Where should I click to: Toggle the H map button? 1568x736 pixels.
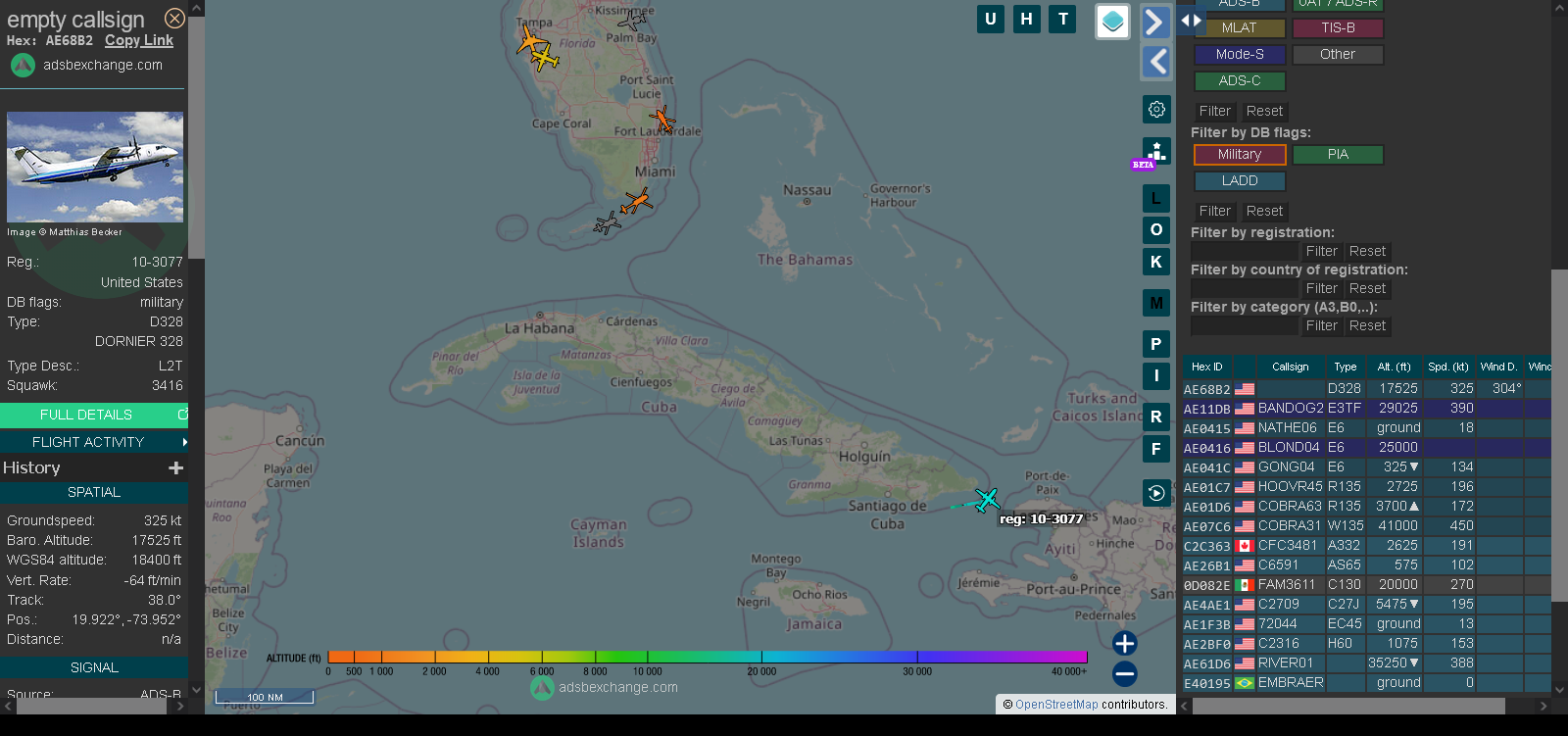(x=1027, y=19)
